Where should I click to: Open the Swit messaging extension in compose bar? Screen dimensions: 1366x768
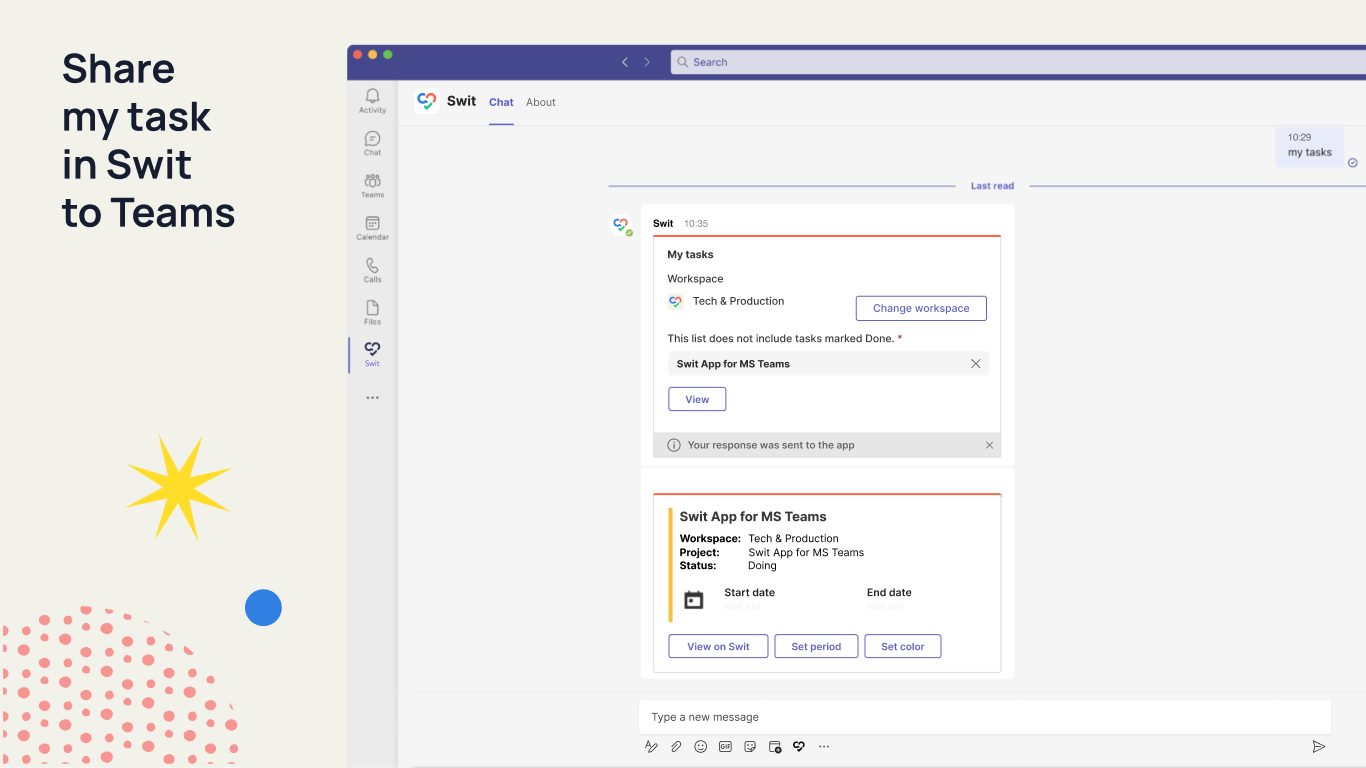pyautogui.click(x=799, y=746)
